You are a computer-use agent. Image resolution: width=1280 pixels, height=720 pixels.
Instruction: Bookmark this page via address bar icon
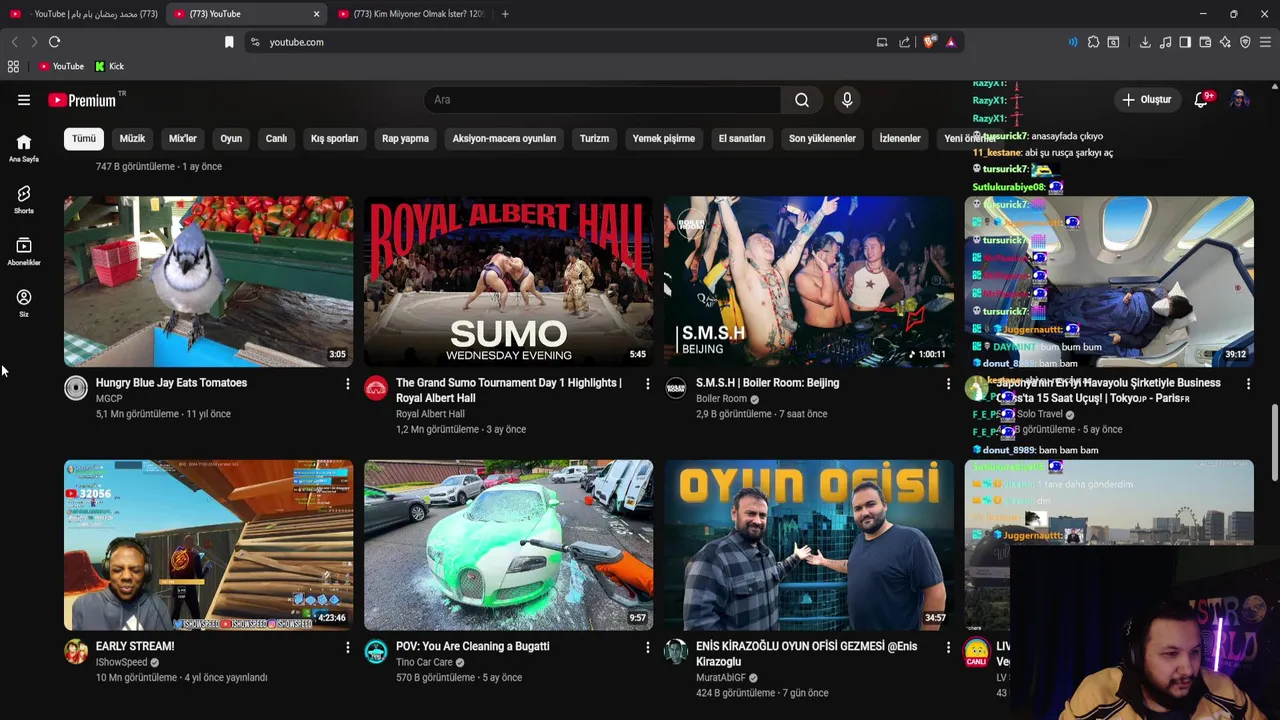pyautogui.click(x=229, y=42)
